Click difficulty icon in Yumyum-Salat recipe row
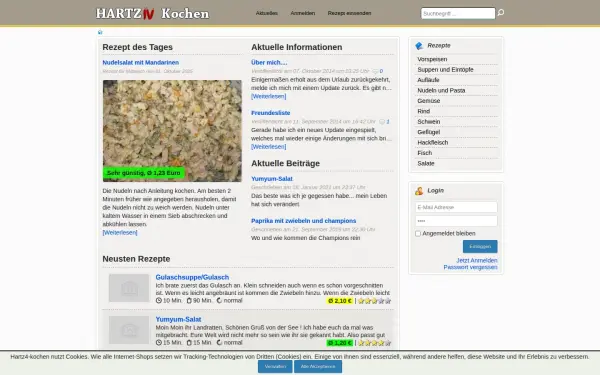This screenshot has height=375, width=600. click(219, 343)
